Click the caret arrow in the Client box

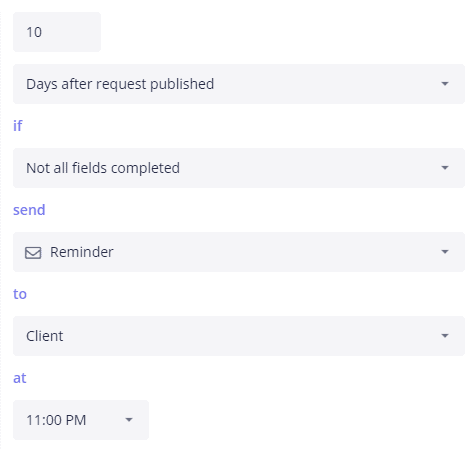pyautogui.click(x=445, y=336)
